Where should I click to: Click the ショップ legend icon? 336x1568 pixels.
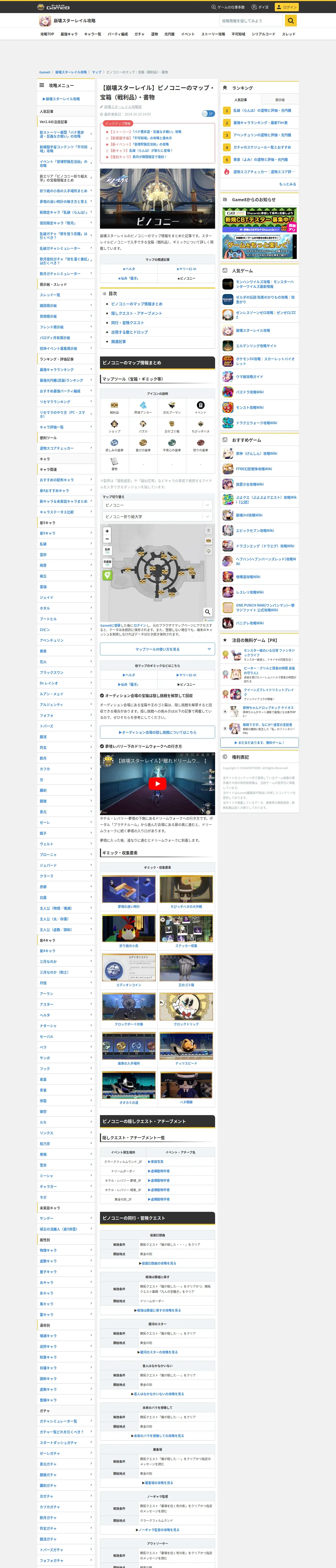coord(114,424)
